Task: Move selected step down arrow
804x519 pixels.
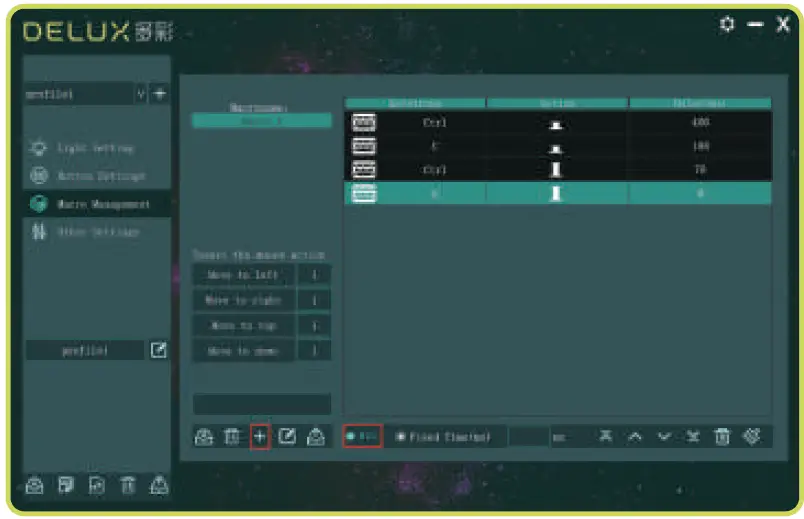Action: click(664, 437)
